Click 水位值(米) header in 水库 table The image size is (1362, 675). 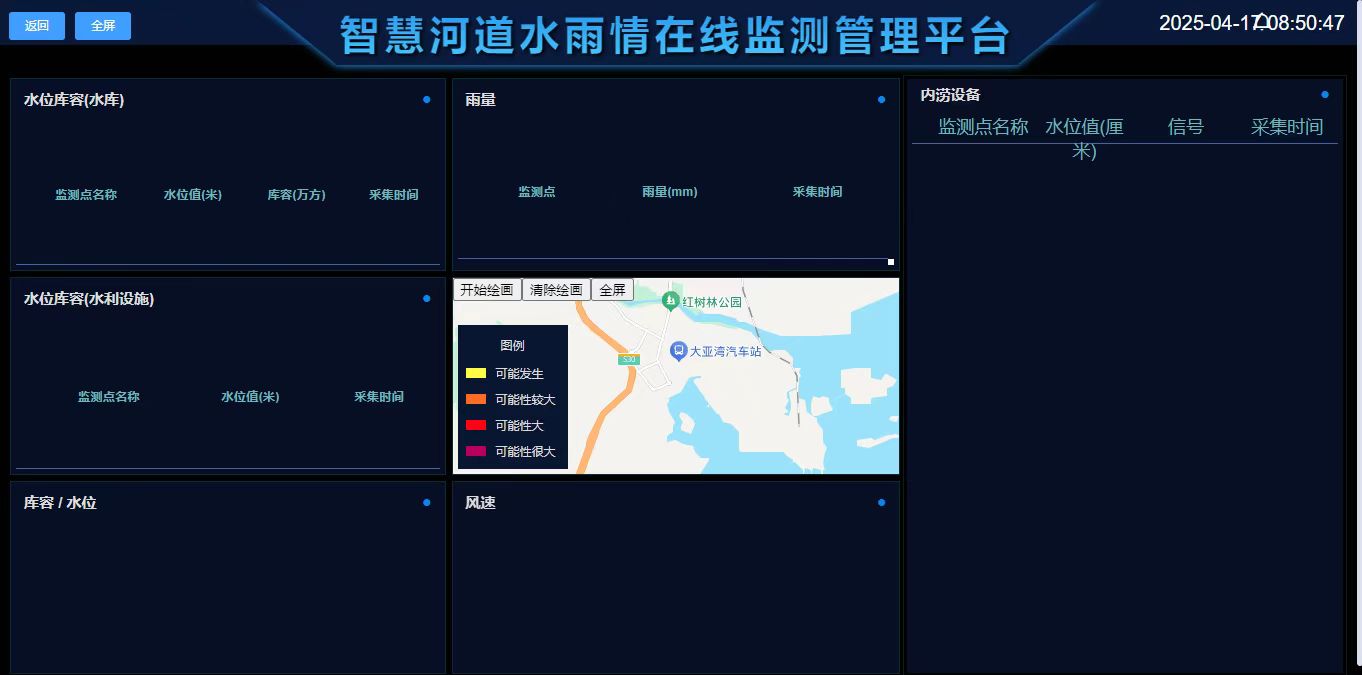193,195
